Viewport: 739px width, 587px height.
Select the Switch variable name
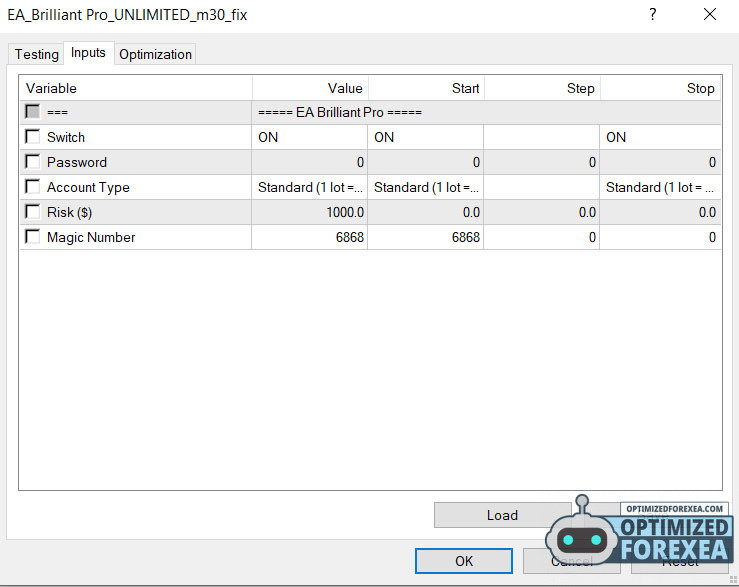pyautogui.click(x=66, y=137)
